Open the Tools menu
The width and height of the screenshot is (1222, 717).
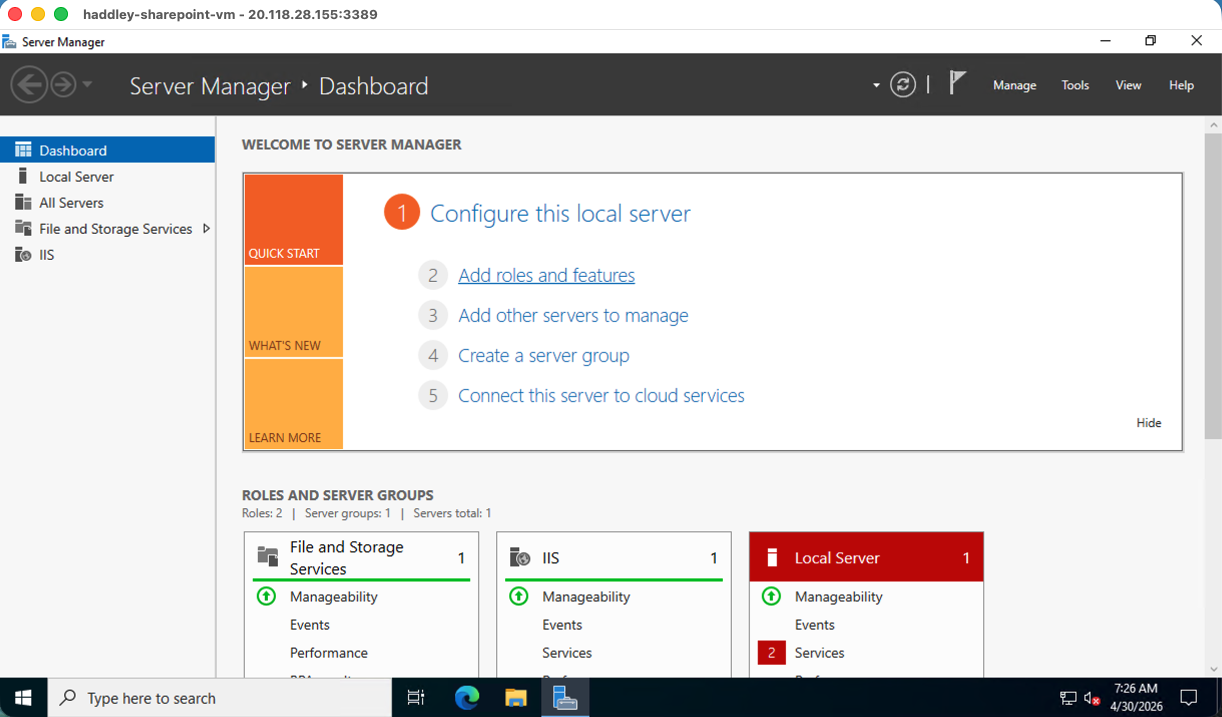tap(1075, 85)
